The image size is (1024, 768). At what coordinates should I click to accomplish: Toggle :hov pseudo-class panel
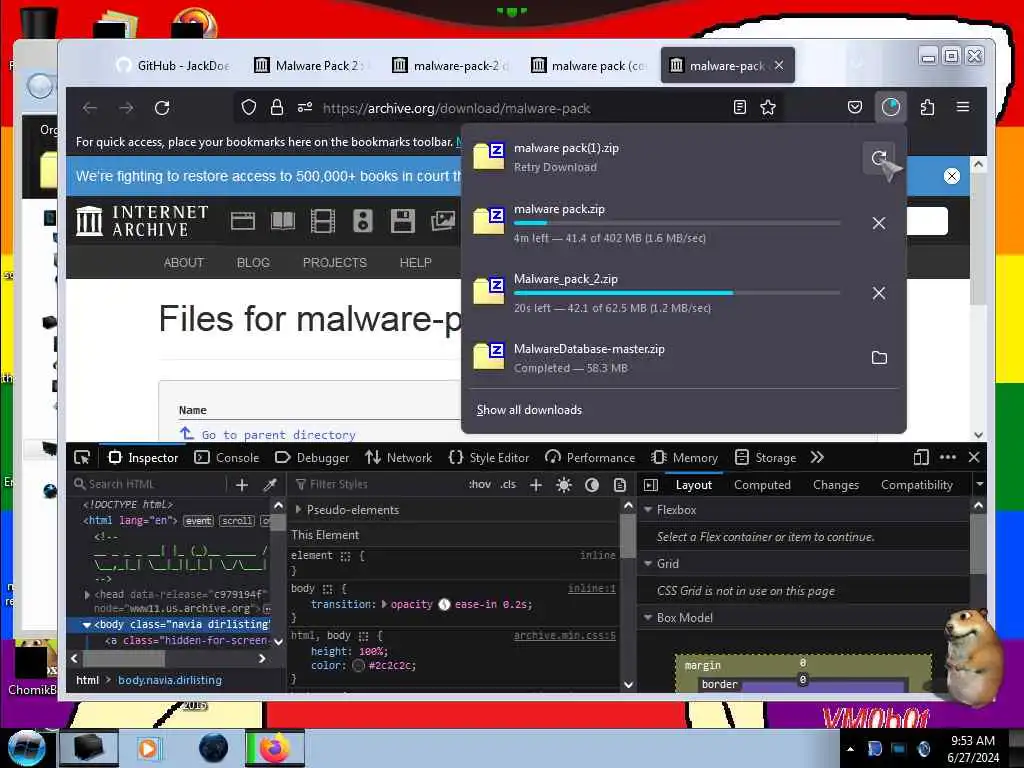[x=479, y=484]
